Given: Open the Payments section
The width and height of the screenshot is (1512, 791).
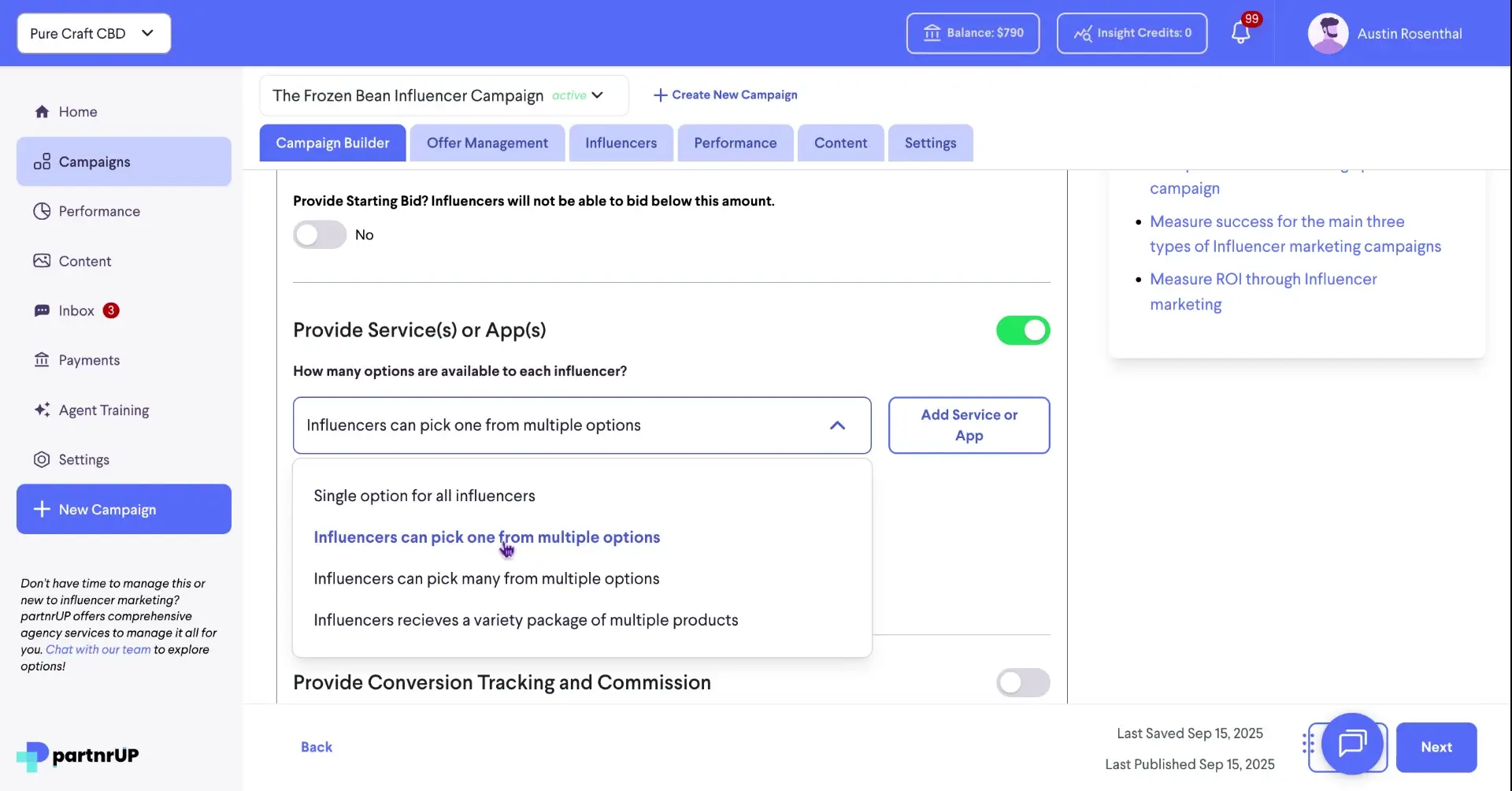Looking at the screenshot, I should [89, 360].
